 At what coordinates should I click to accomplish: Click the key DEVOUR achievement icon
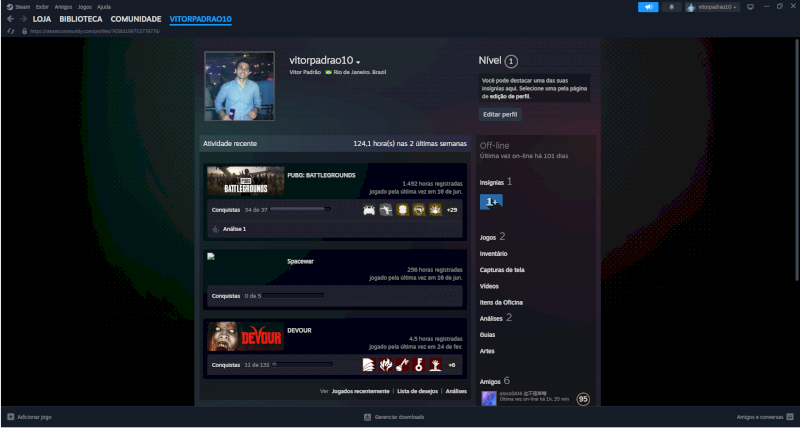[419, 365]
